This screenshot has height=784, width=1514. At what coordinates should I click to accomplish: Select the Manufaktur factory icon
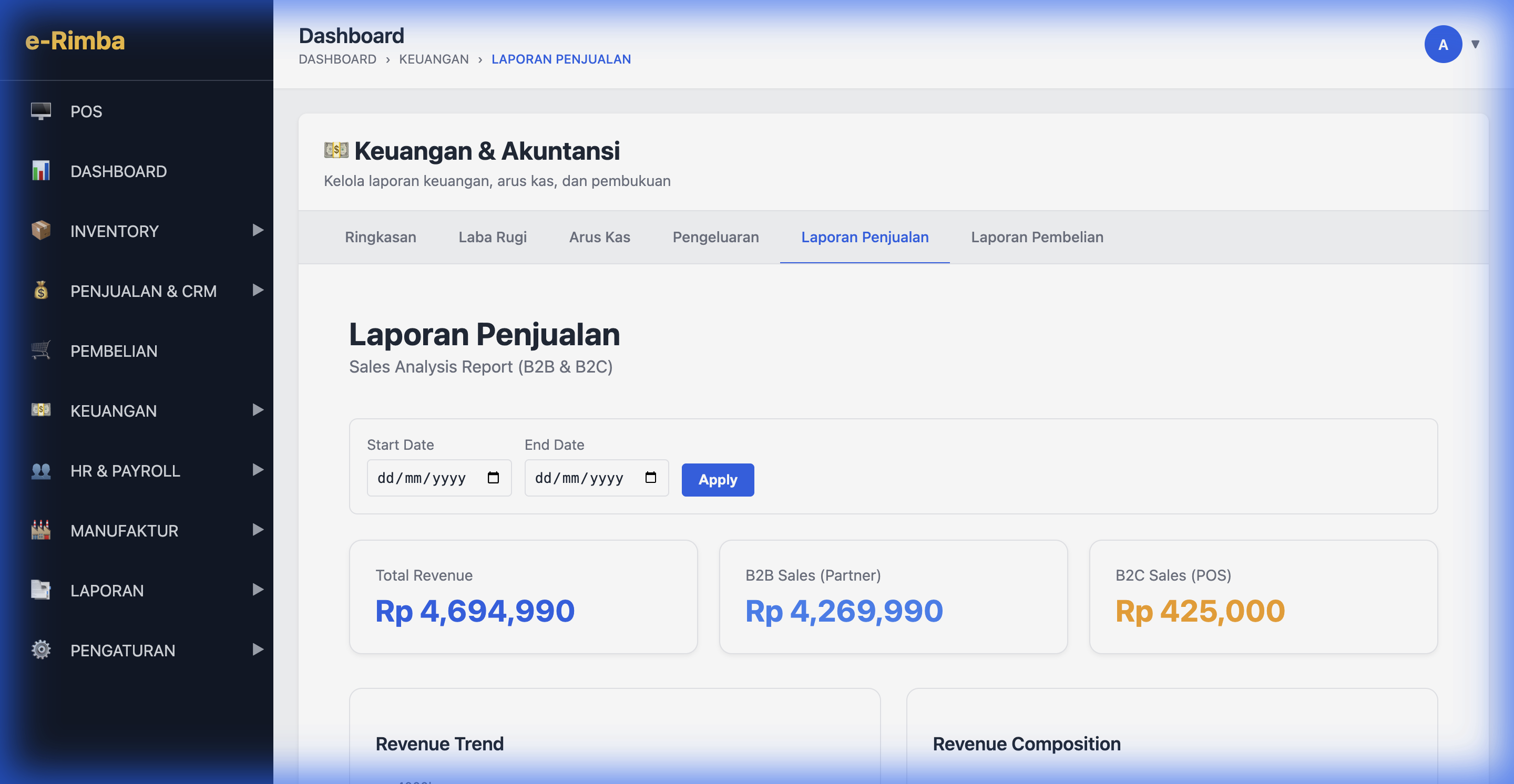coord(40,530)
